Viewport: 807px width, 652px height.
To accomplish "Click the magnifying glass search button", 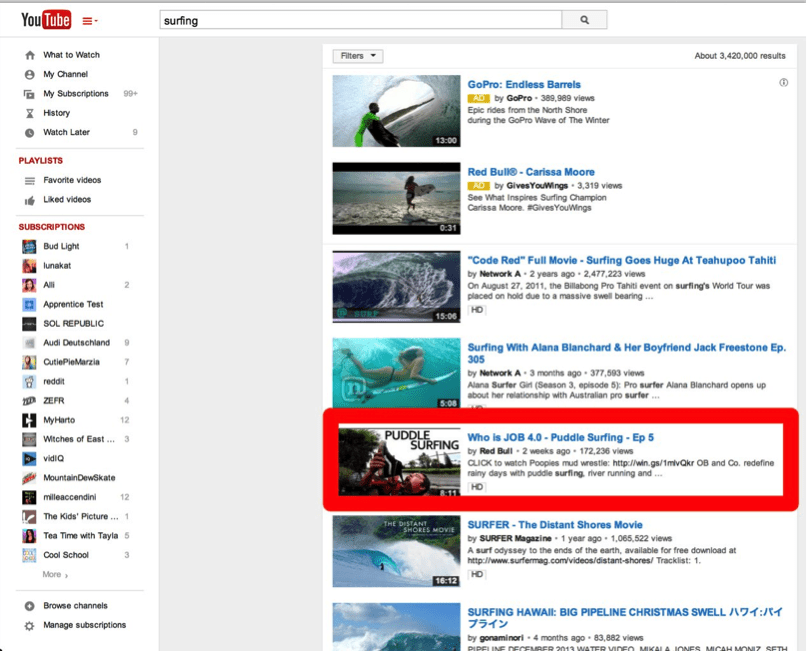I will (x=584, y=20).
